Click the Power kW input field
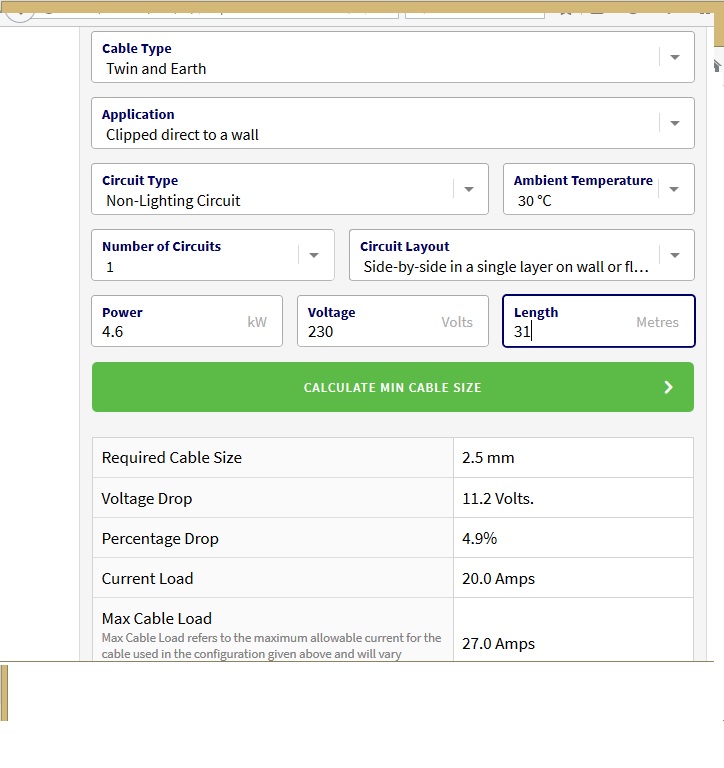 pos(170,331)
